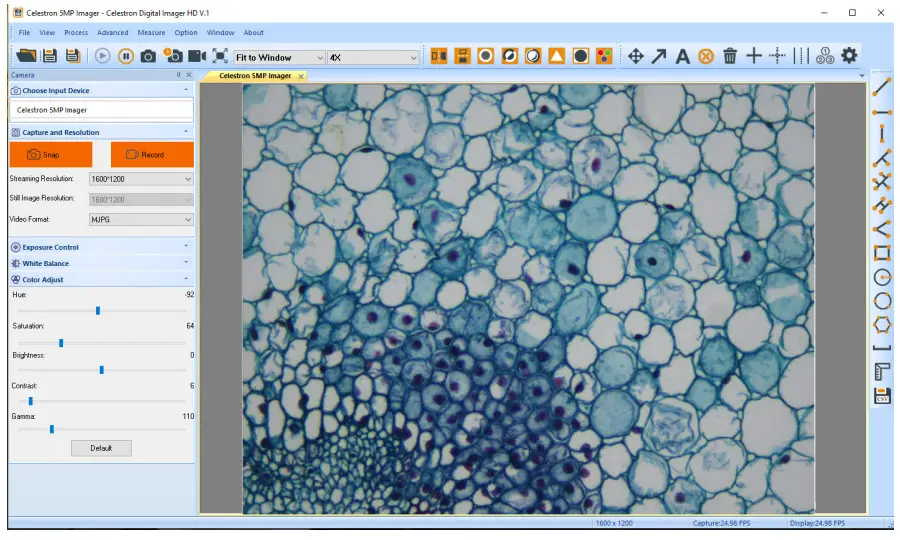Select the Polygon measure tool
The height and width of the screenshot is (540, 900).
pyautogui.click(x=882, y=325)
